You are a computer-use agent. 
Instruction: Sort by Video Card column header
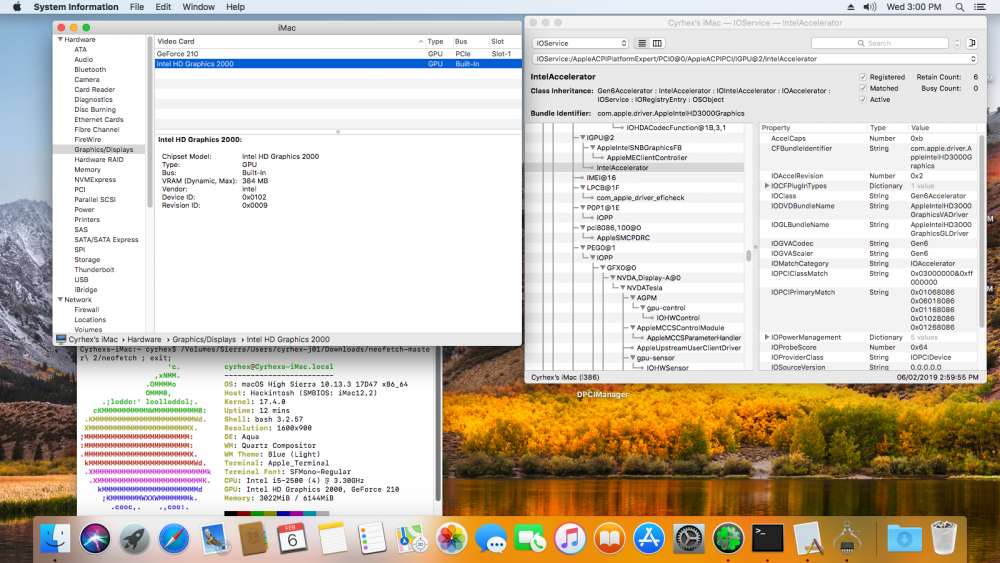(x=290, y=41)
